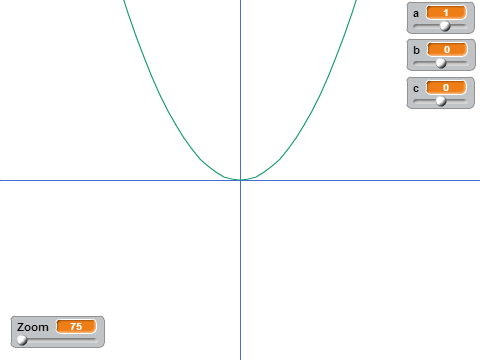Click the orange value 0 of variable c
Screen dimensions: 480x360
[446, 88]
